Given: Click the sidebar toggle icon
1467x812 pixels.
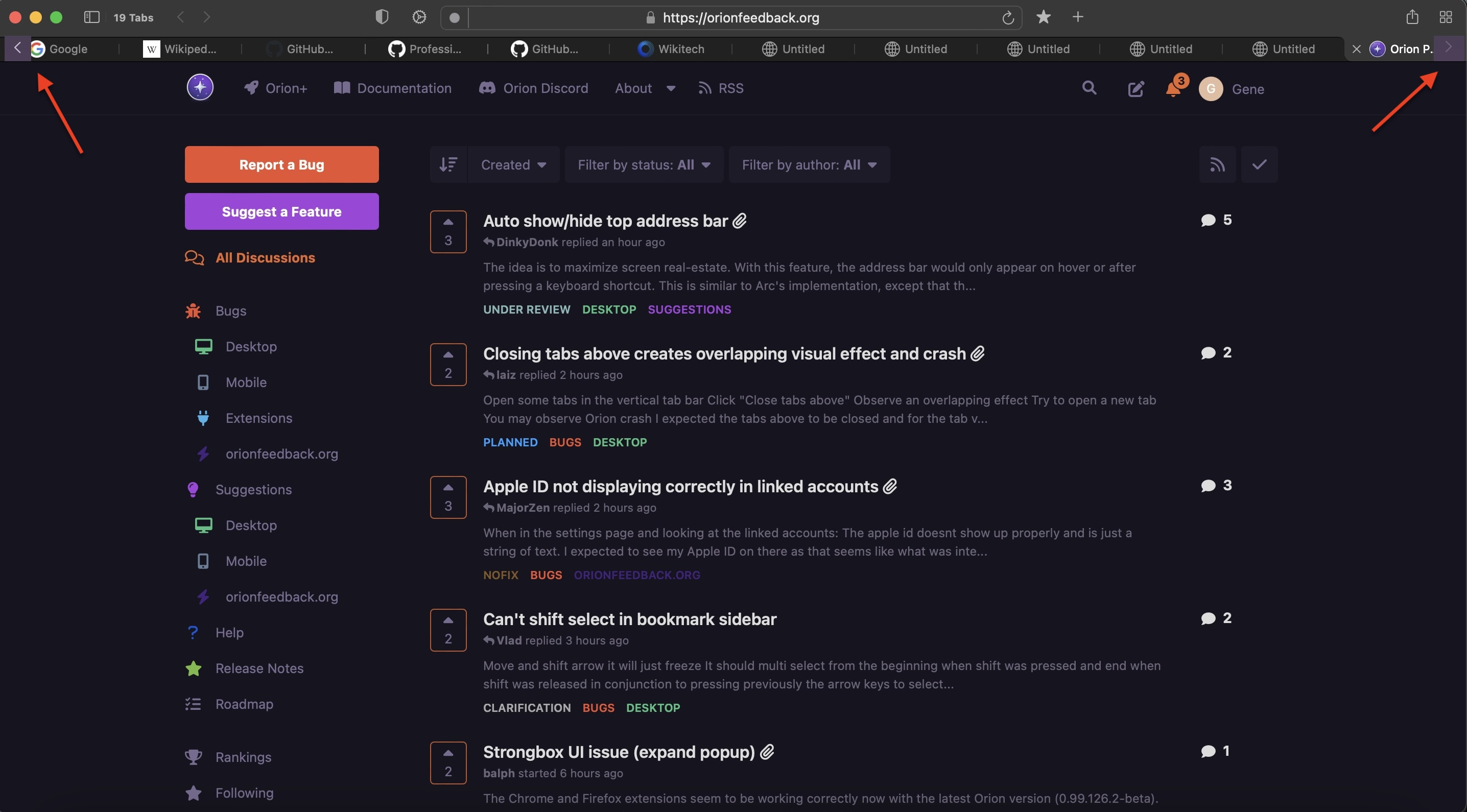Looking at the screenshot, I should [92, 17].
